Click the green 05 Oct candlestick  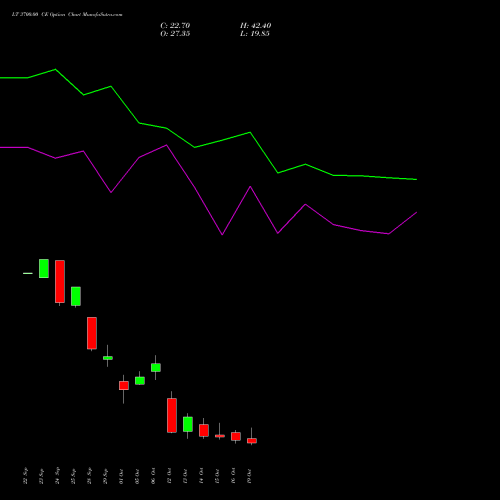tap(140, 381)
